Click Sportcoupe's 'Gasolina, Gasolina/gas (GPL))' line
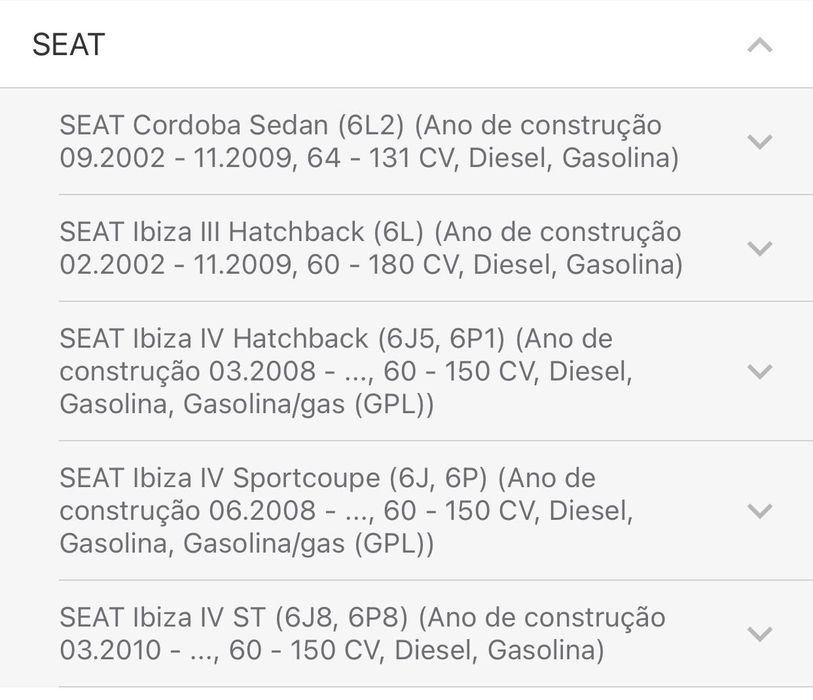This screenshot has height=700, width=813. [x=246, y=545]
